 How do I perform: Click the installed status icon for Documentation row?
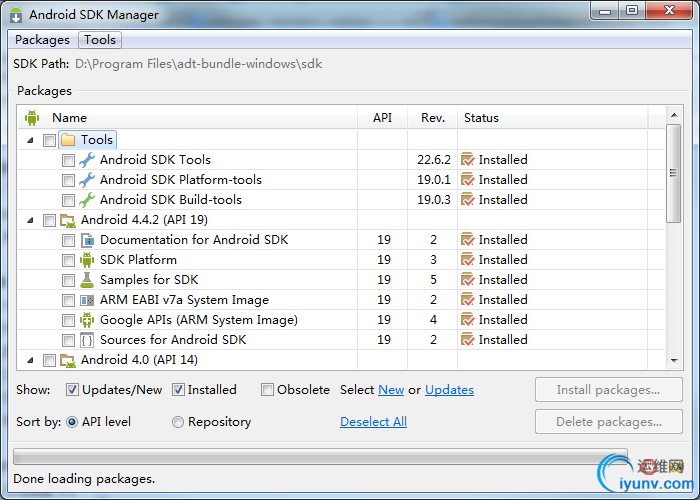point(467,240)
